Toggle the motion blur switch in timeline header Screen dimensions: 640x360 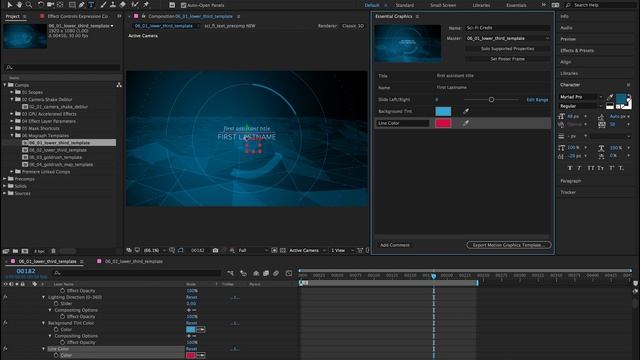point(276,273)
